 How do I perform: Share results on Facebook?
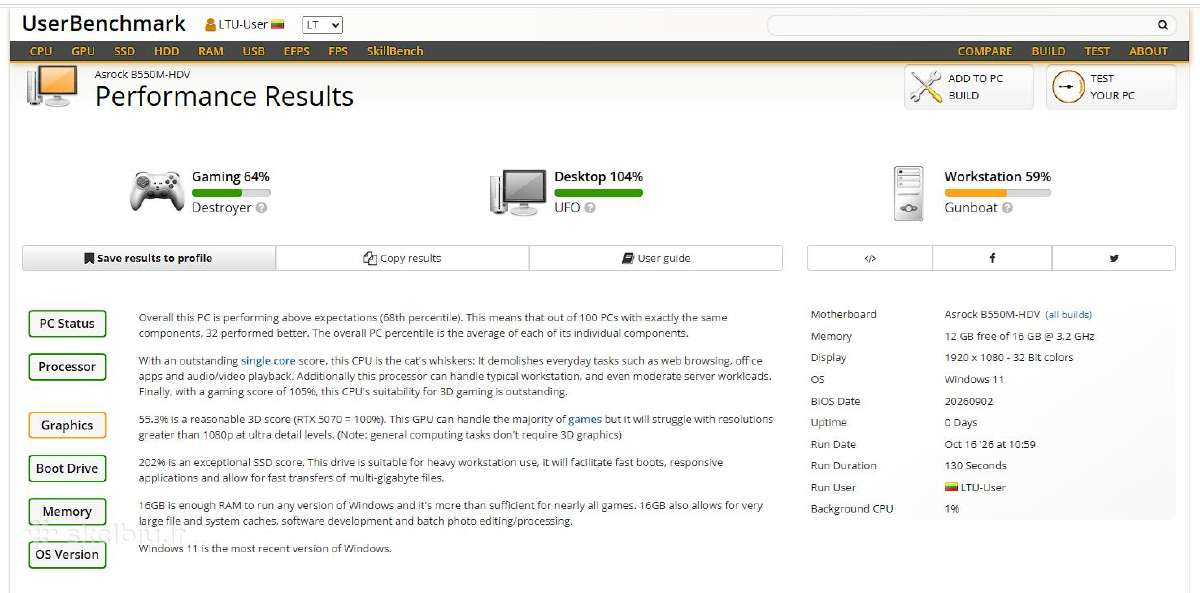pos(992,258)
